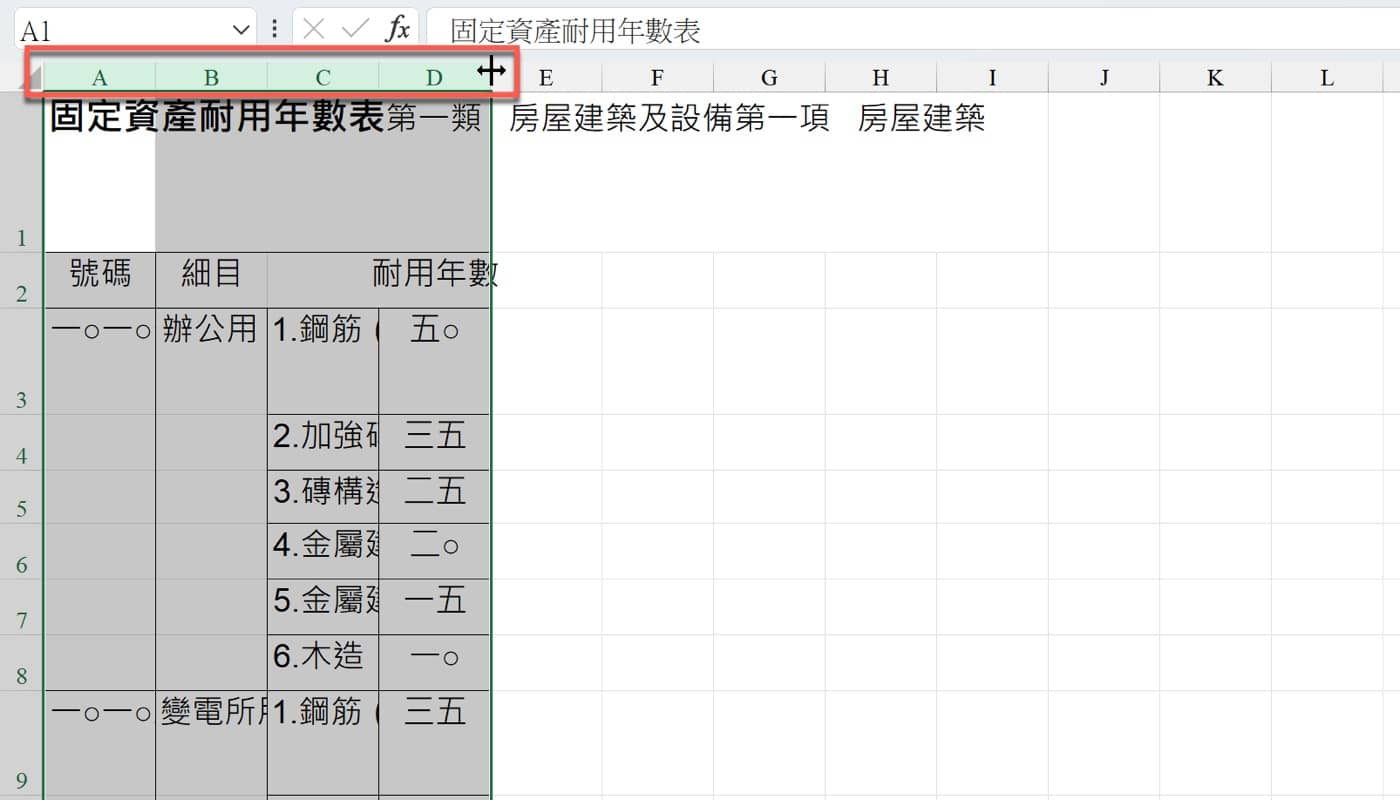Image resolution: width=1400 pixels, height=800 pixels.
Task: Select column G header
Action: pos(769,78)
